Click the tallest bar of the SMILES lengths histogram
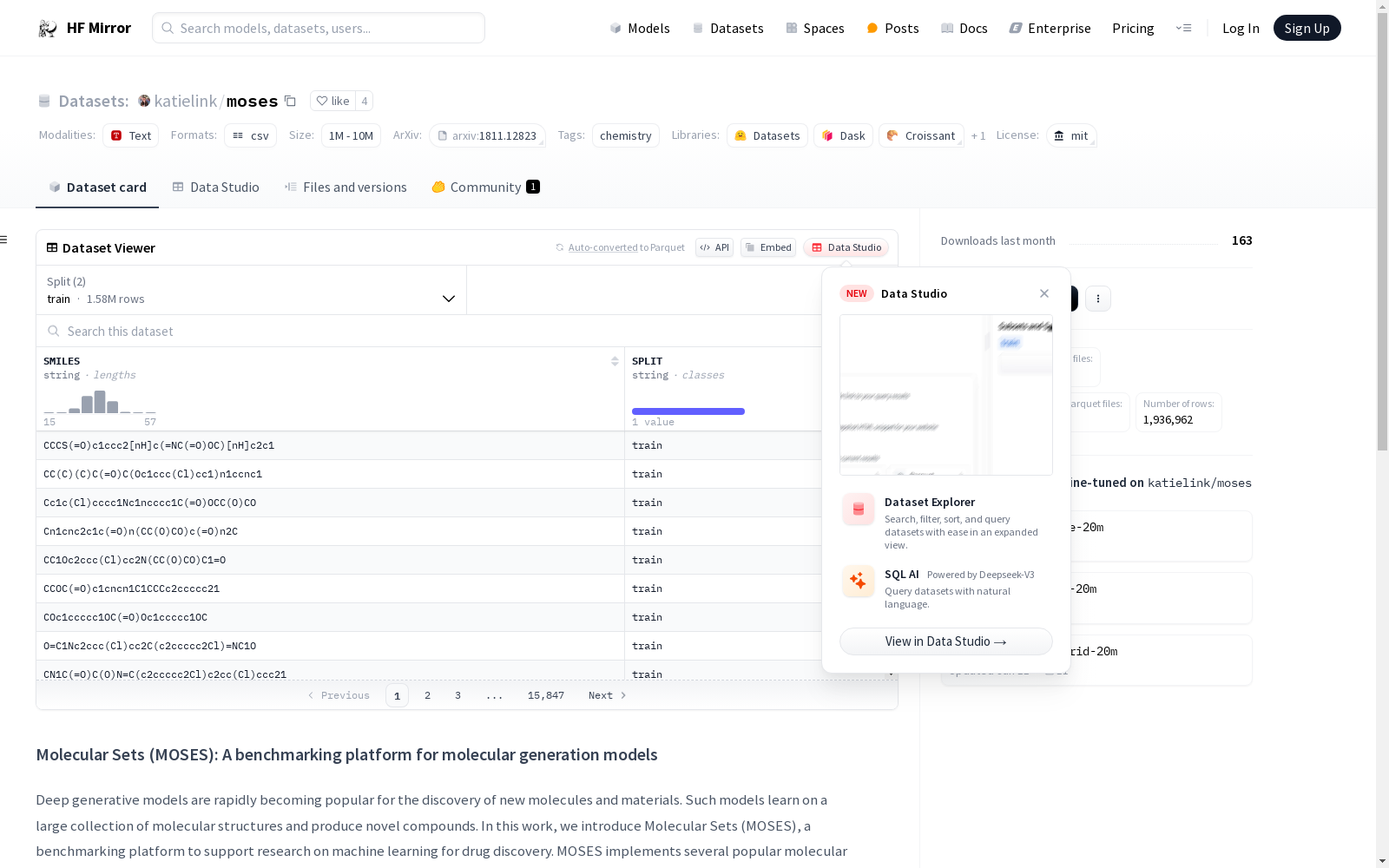 point(100,402)
